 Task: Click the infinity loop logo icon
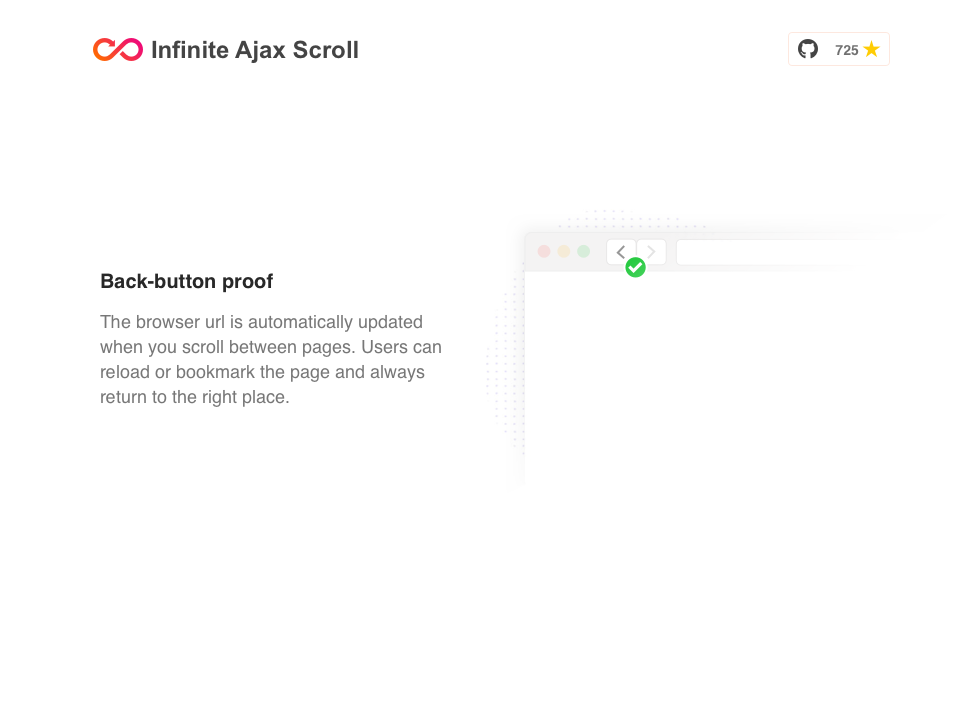(118, 49)
